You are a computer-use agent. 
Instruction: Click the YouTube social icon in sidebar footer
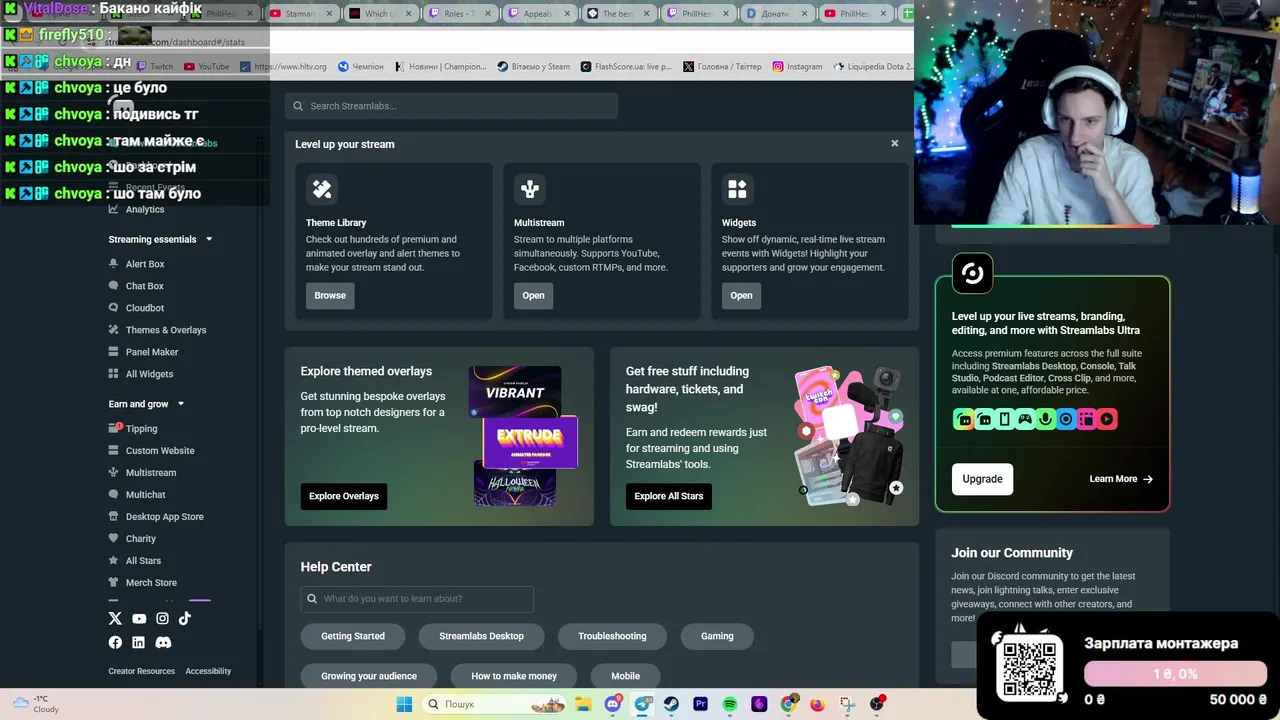click(139, 619)
